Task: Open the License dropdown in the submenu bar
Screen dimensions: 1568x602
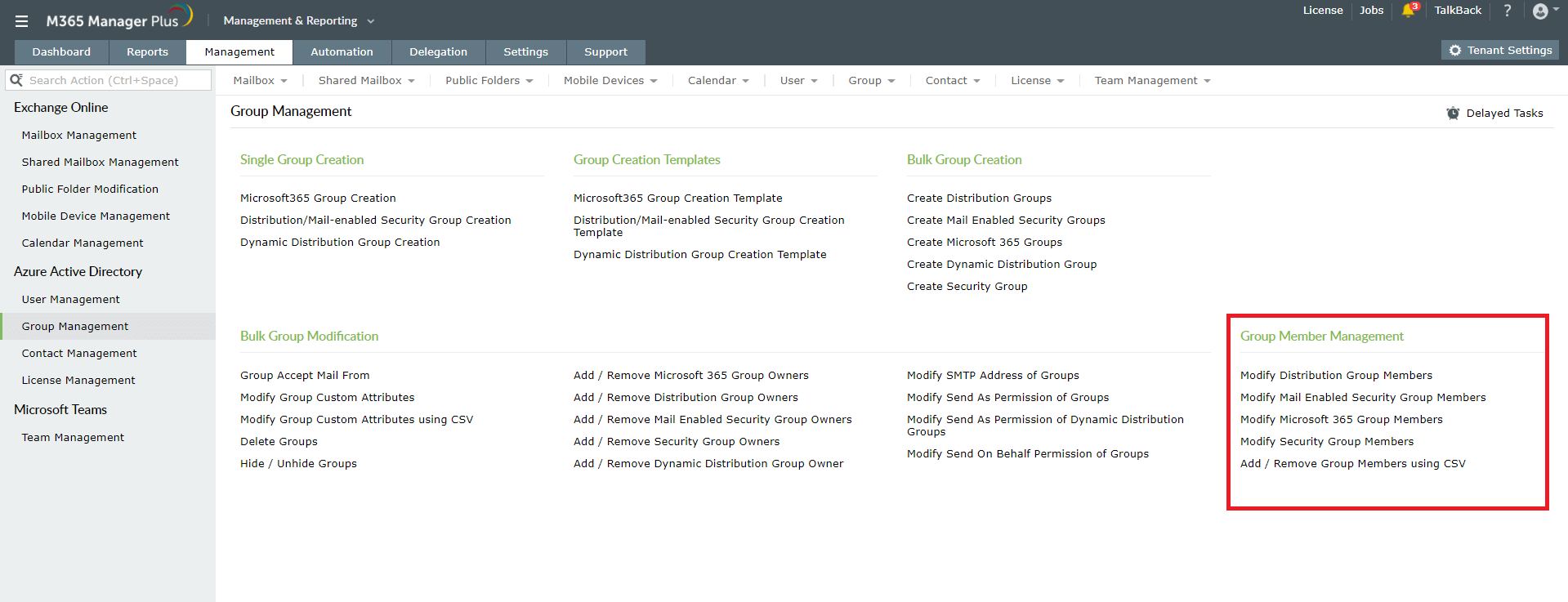Action: pos(1038,80)
